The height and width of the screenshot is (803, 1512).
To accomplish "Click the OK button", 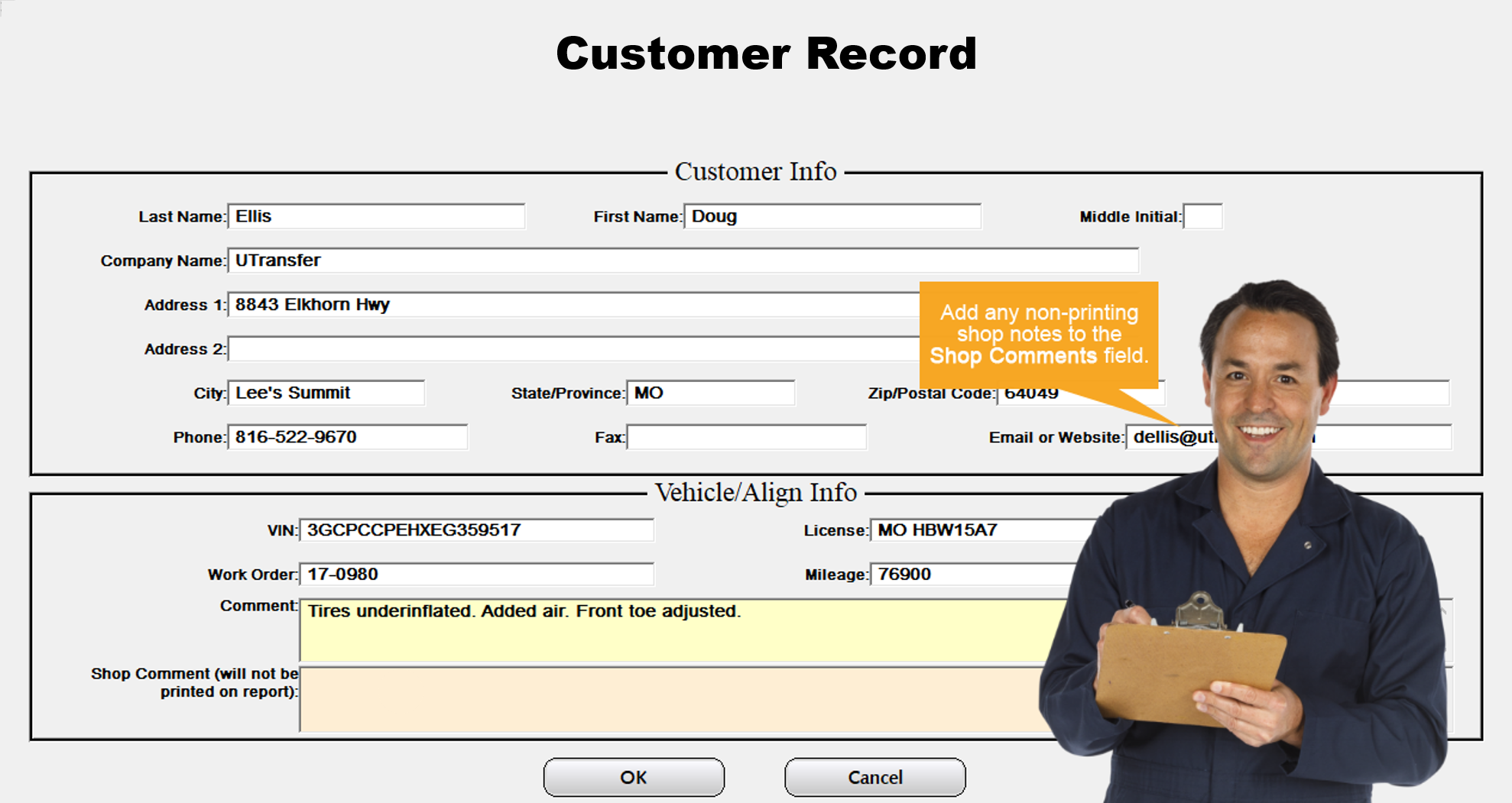I will click(x=634, y=777).
